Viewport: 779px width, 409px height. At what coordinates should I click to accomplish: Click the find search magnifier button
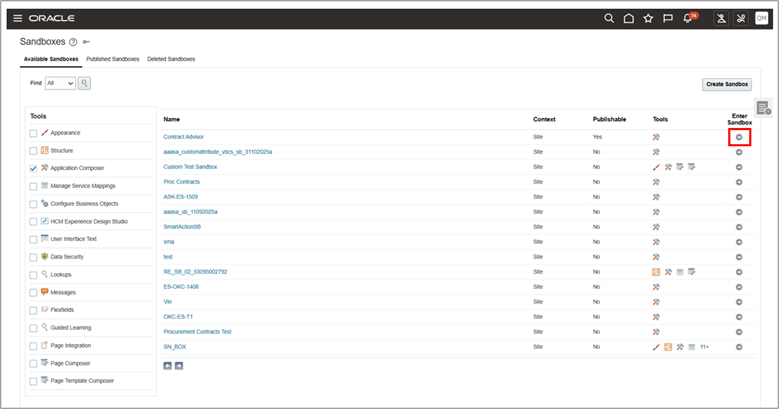[84, 83]
